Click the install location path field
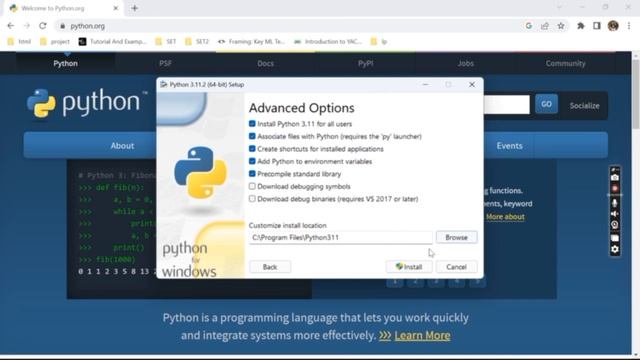Image resolution: width=640 pixels, height=360 pixels. point(340,237)
